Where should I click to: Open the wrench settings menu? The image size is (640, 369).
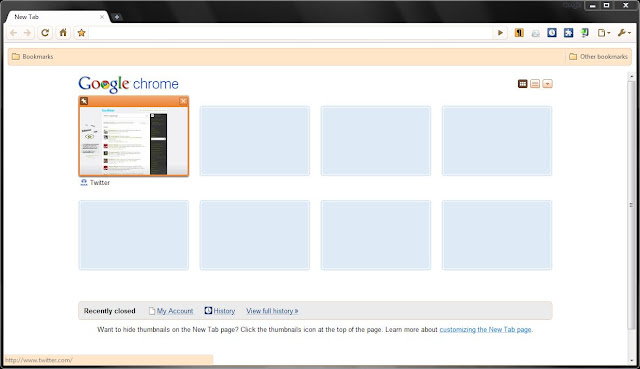[624, 33]
